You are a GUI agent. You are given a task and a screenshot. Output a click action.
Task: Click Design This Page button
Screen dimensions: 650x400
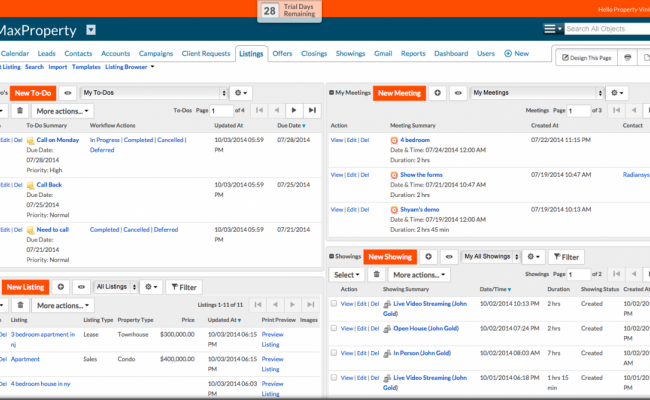586,58
